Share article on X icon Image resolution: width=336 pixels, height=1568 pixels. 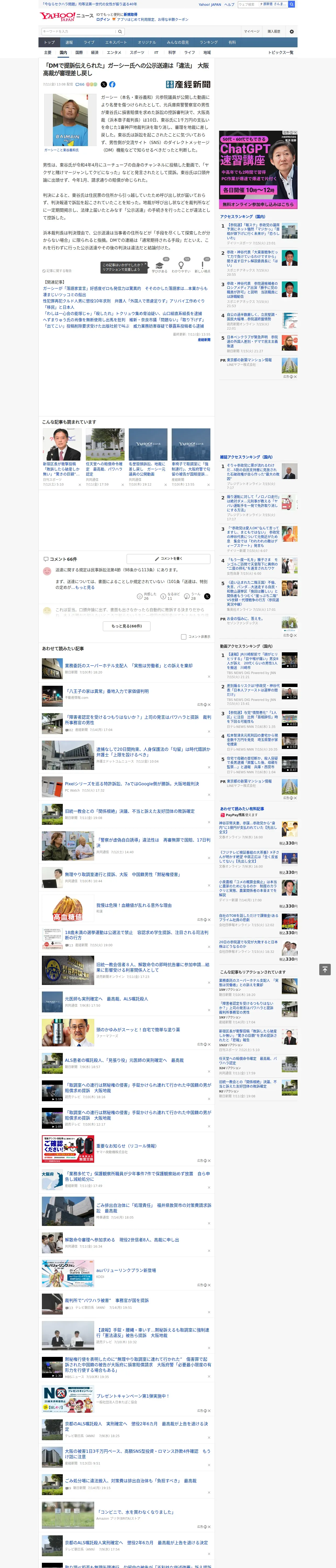coord(104,85)
